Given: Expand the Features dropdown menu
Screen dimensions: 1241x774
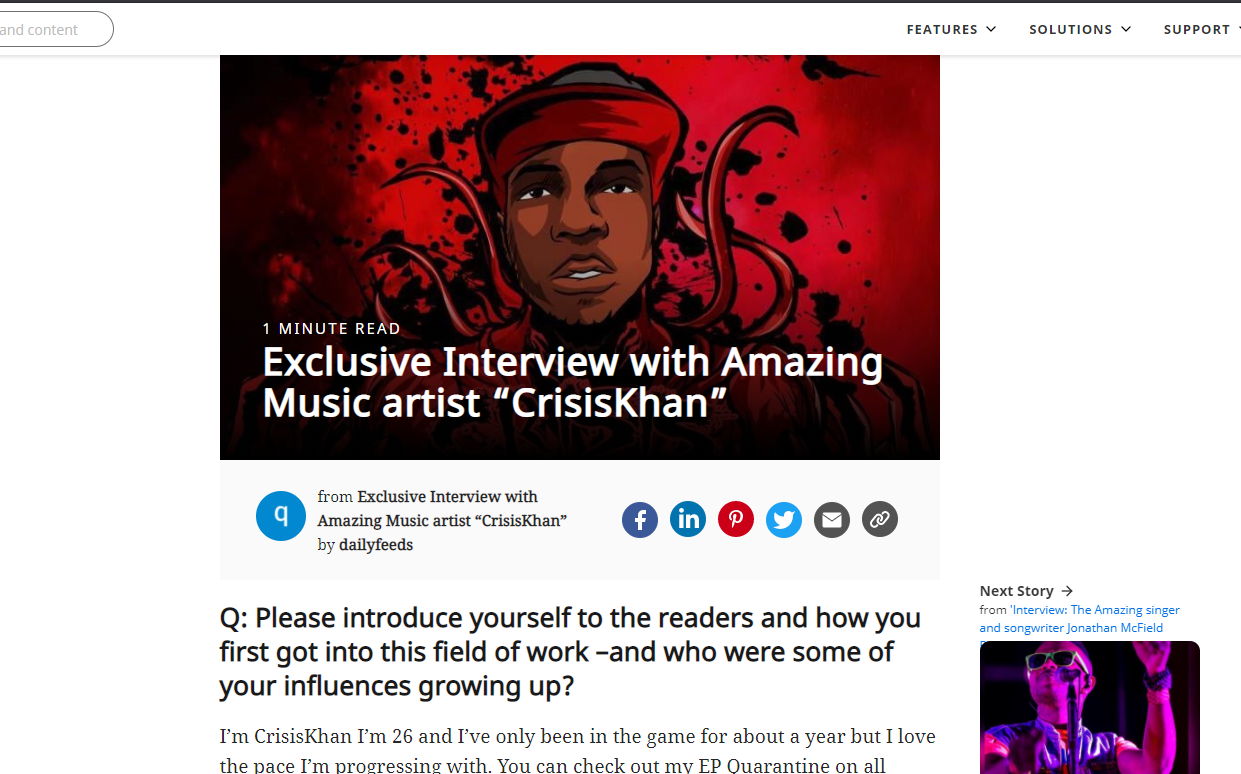Looking at the screenshot, I should 951,29.
